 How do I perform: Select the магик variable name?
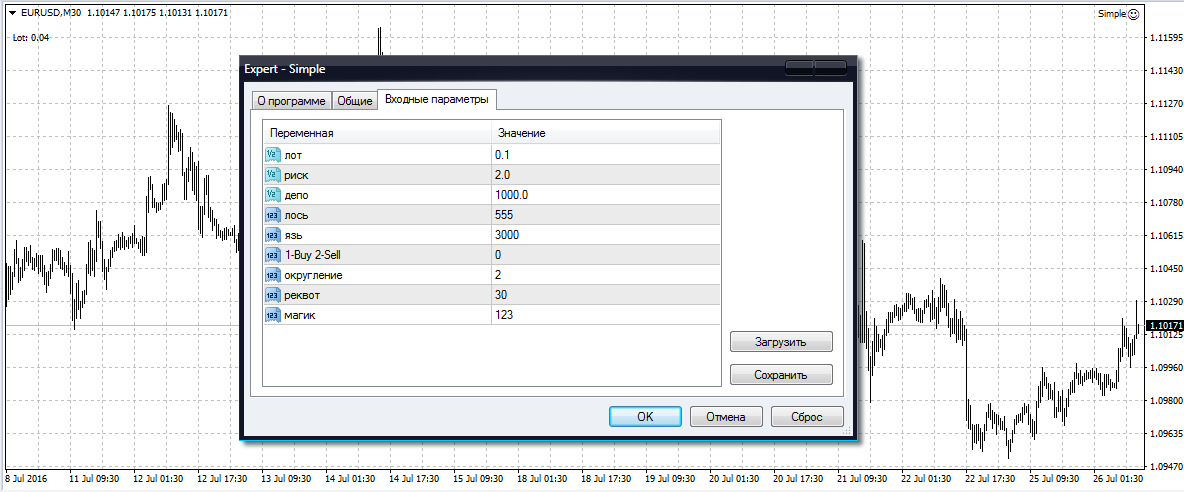coord(299,315)
